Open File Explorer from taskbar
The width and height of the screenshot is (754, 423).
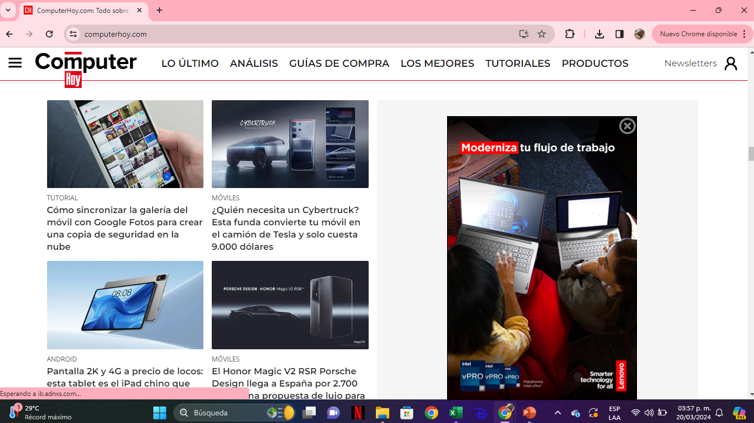tap(382, 412)
